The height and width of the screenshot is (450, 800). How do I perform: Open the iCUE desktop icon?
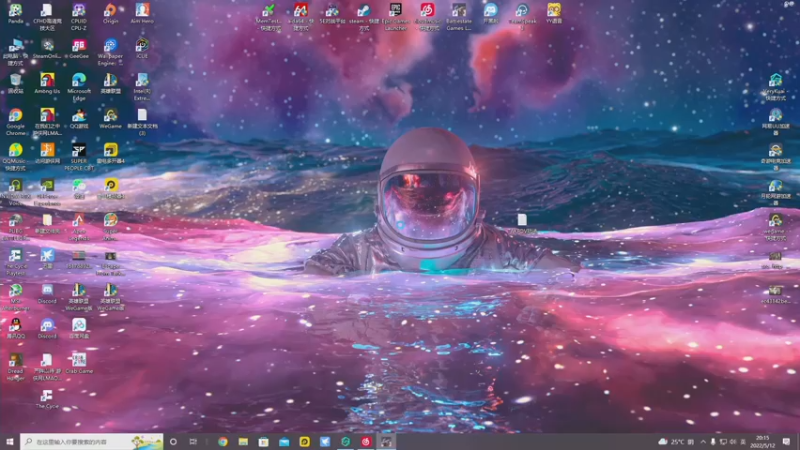142,48
